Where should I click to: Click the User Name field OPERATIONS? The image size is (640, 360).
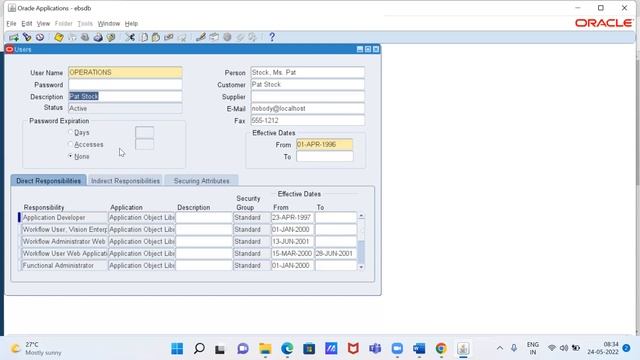point(125,72)
